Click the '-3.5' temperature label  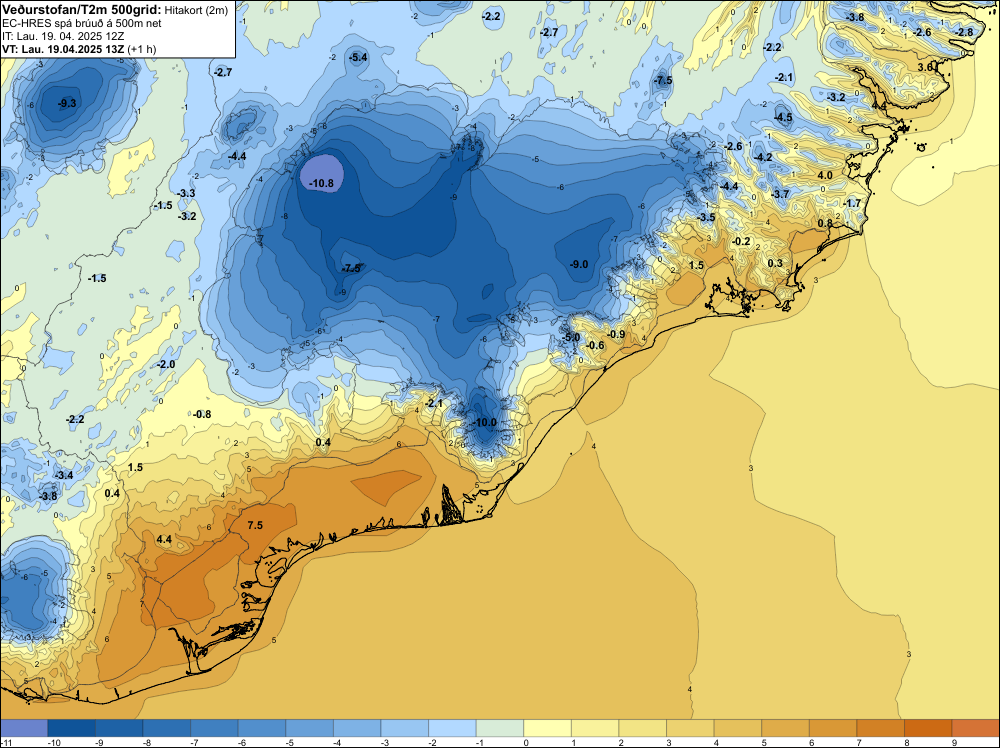click(706, 217)
